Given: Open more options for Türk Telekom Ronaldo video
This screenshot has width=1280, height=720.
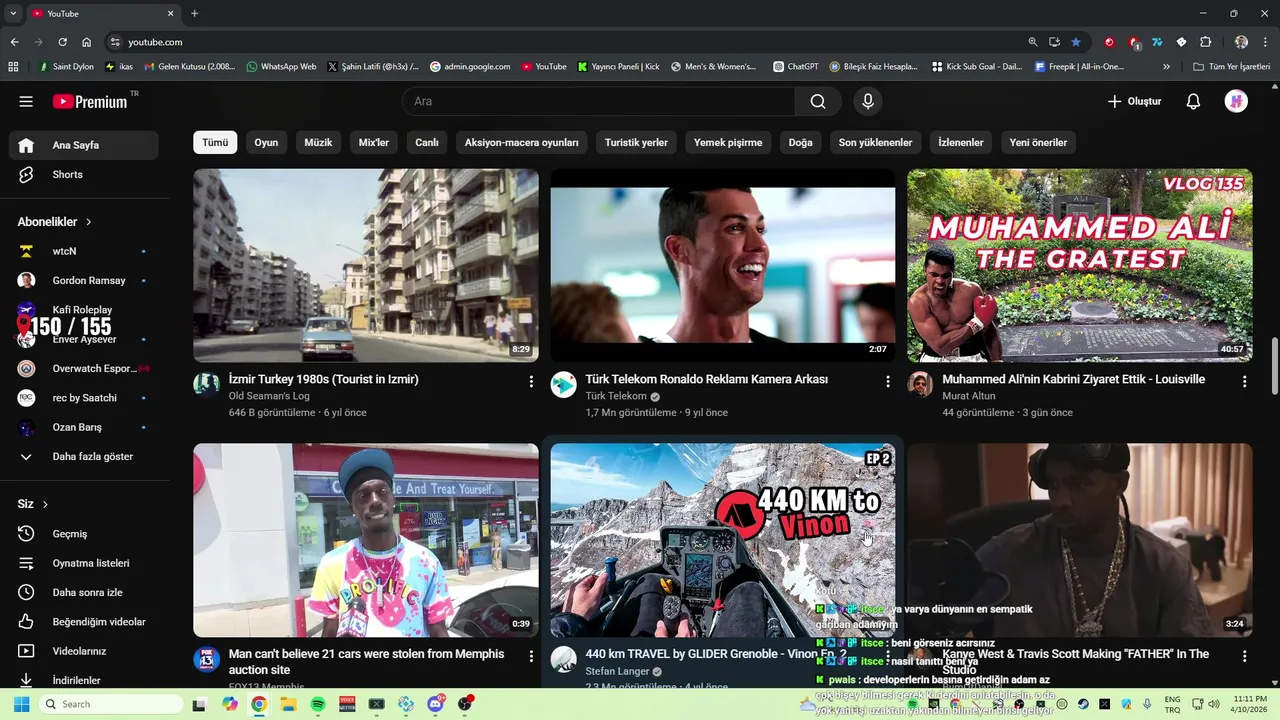Looking at the screenshot, I should pyautogui.click(x=888, y=382).
